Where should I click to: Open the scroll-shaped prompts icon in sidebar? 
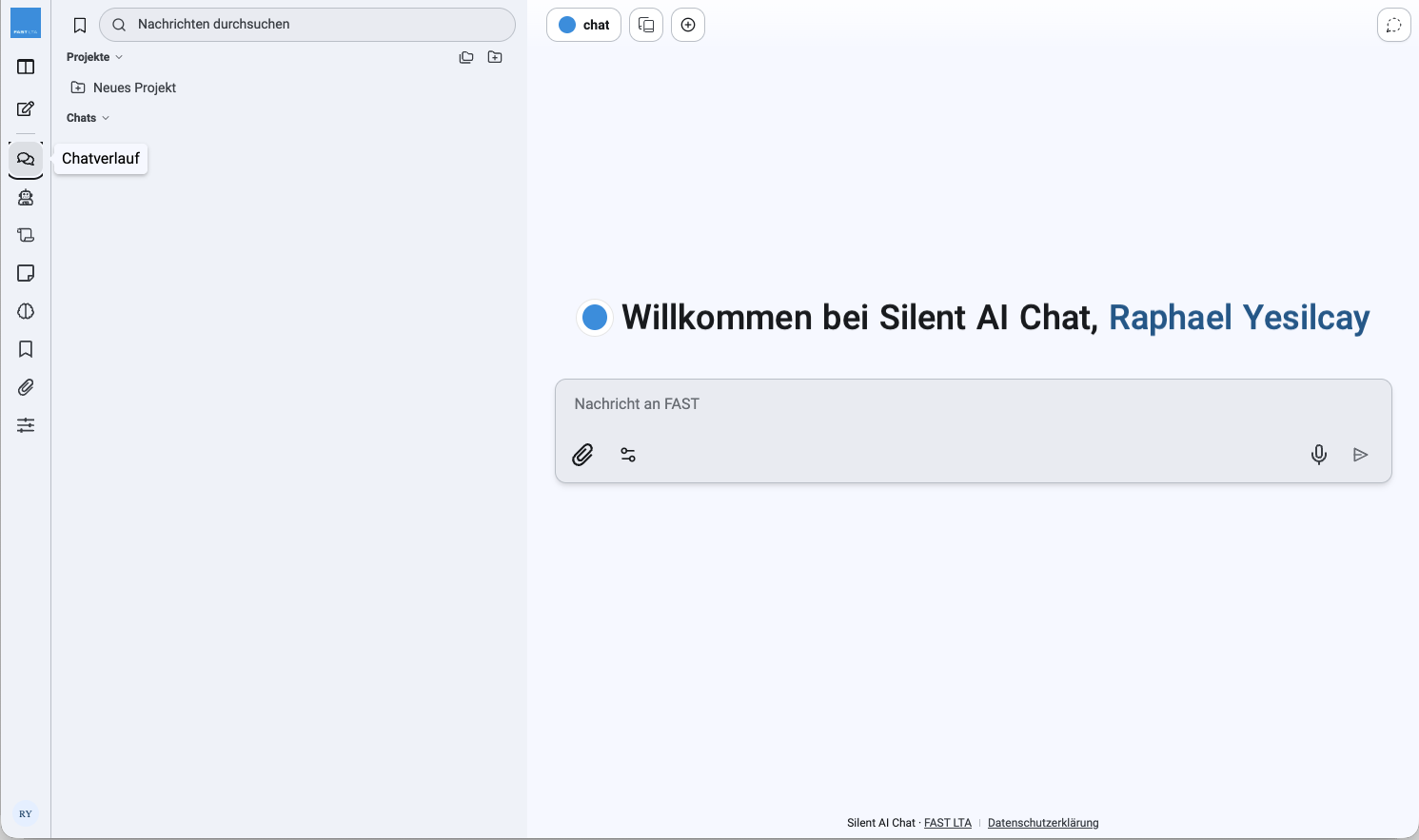point(26,235)
